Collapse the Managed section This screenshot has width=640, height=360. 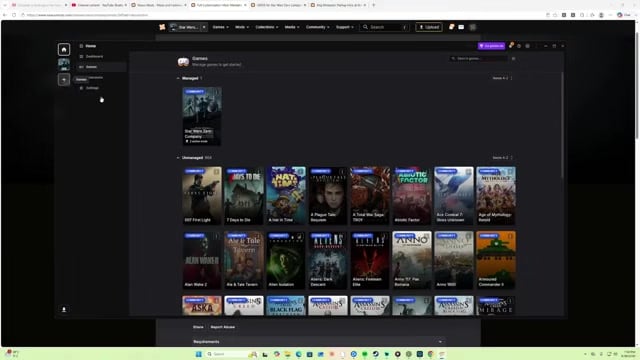[x=178, y=78]
